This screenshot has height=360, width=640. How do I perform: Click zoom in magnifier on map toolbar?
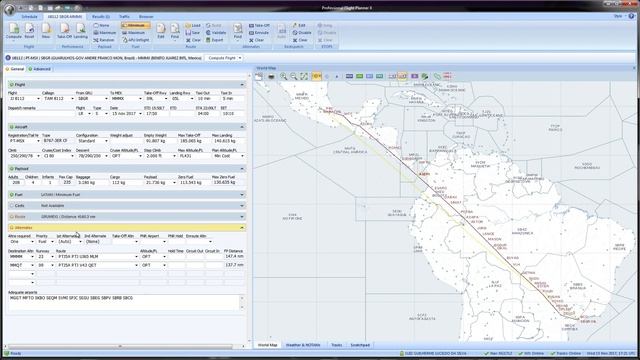[x=283, y=76]
